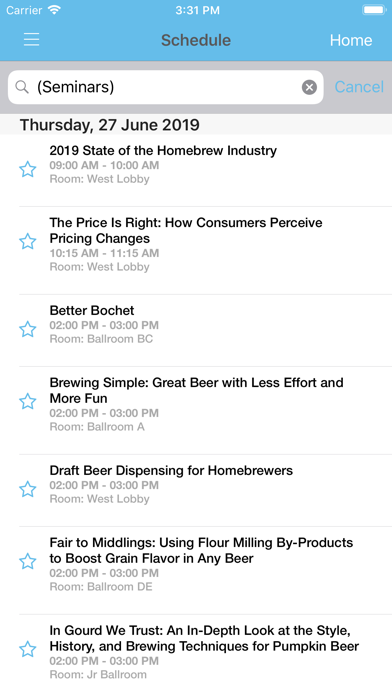Favorite the 2019 State of the Homebrew Industry star
Image resolution: width=392 pixels, height=696 pixels.
coord(28,169)
